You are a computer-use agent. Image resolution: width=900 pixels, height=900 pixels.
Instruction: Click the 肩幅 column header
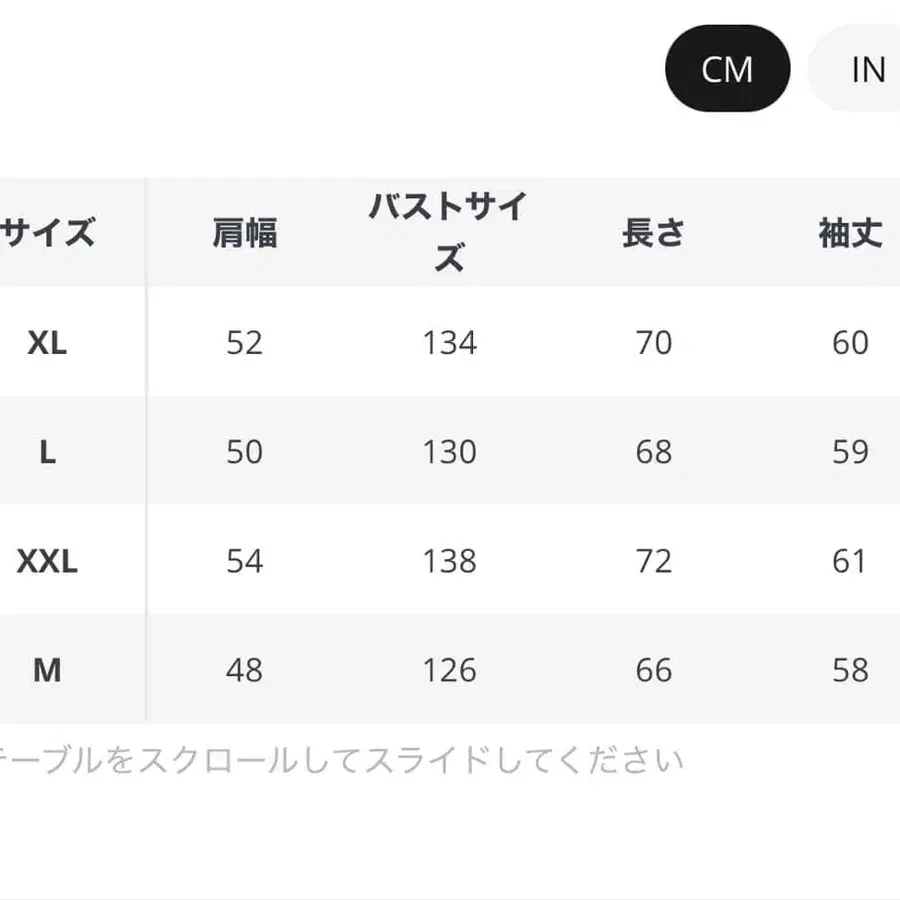click(x=243, y=231)
